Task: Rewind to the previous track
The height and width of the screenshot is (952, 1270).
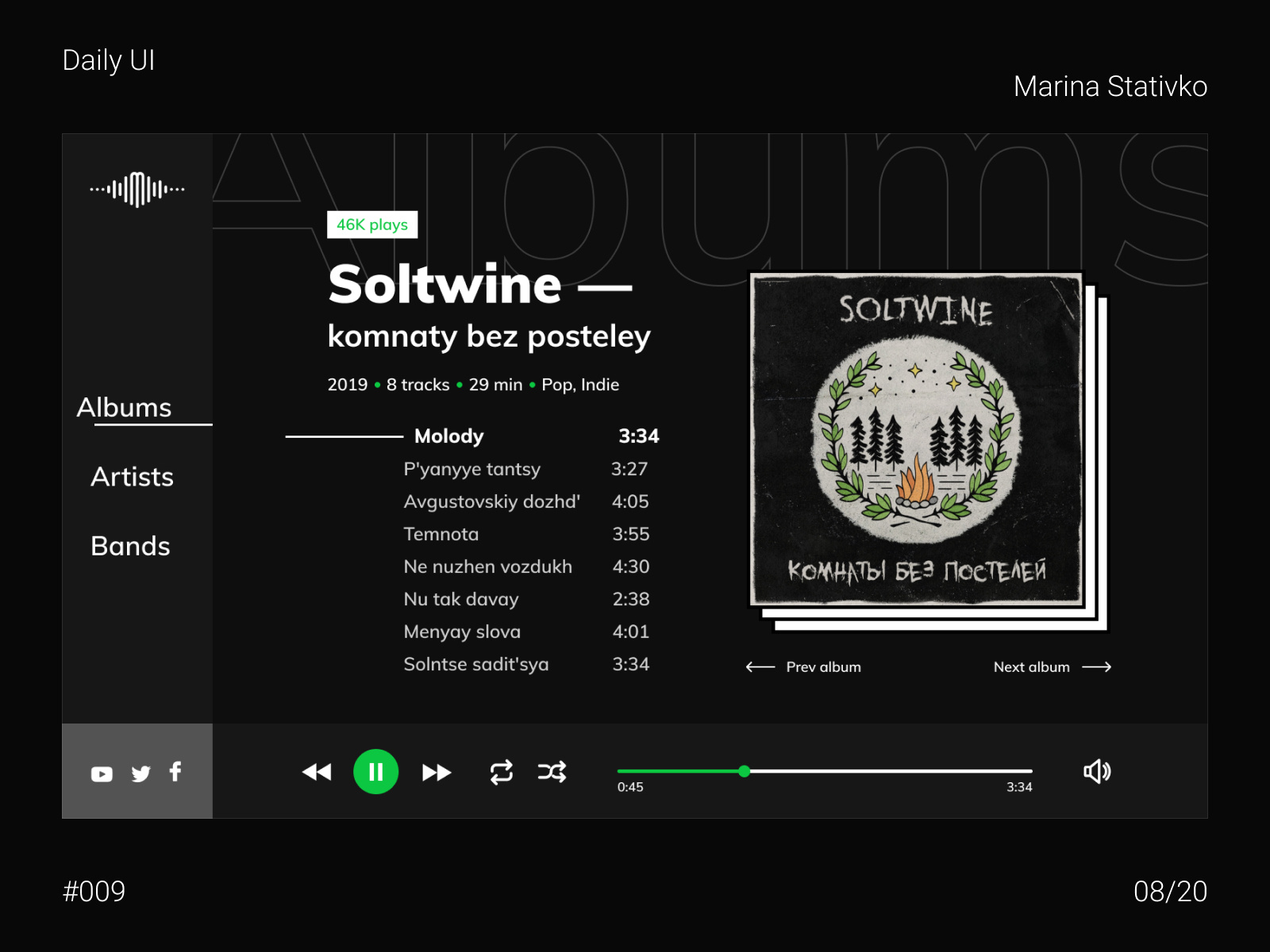Action: [x=317, y=772]
